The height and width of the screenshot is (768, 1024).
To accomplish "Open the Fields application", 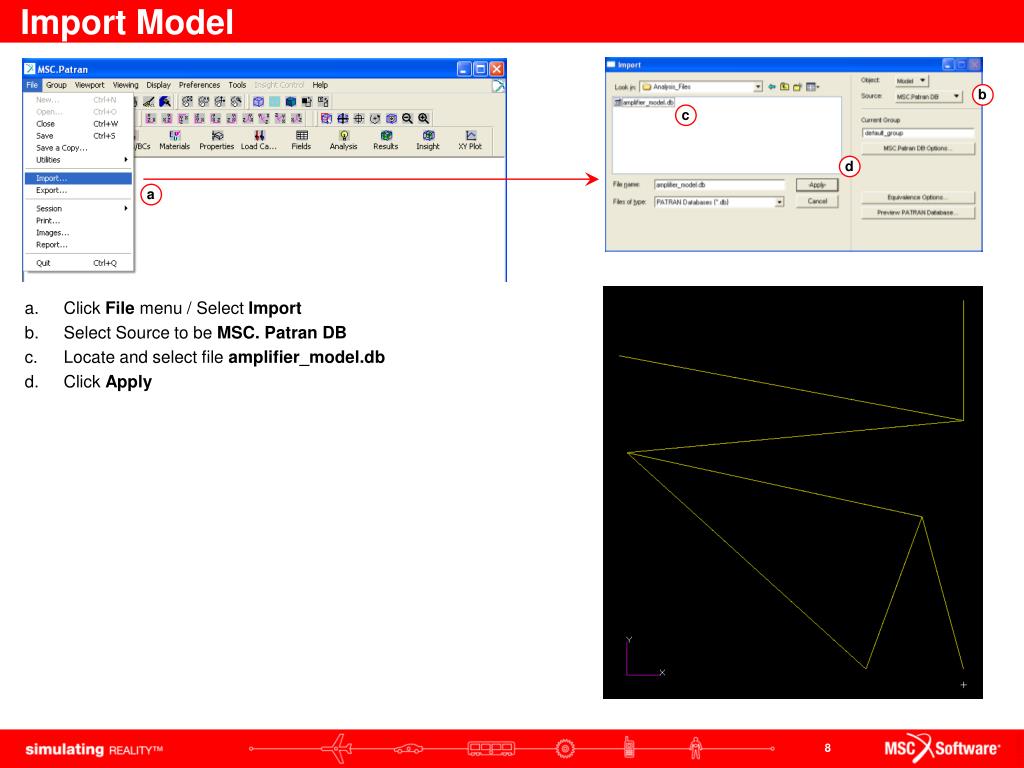I will point(301,140).
